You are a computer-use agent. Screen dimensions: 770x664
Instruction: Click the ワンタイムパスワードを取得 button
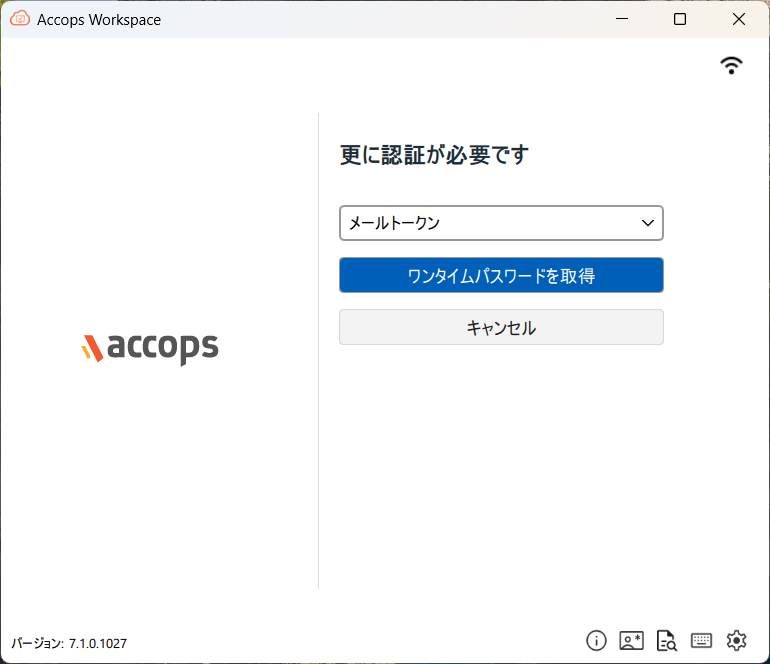click(501, 275)
